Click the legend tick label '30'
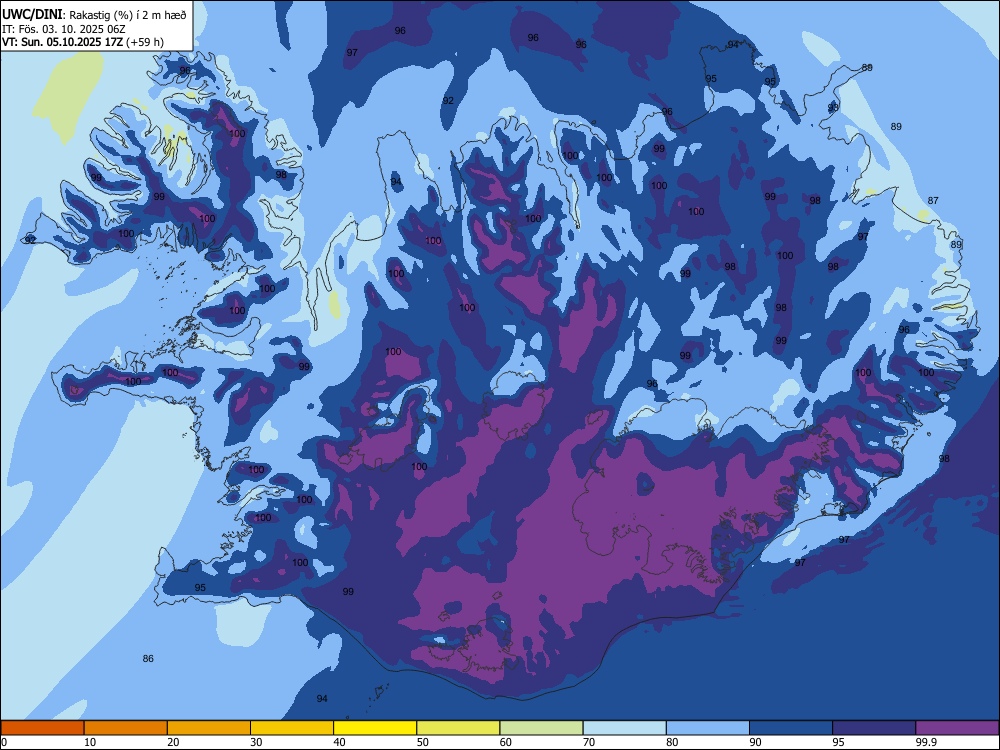This screenshot has width=1000, height=750. coord(256,742)
